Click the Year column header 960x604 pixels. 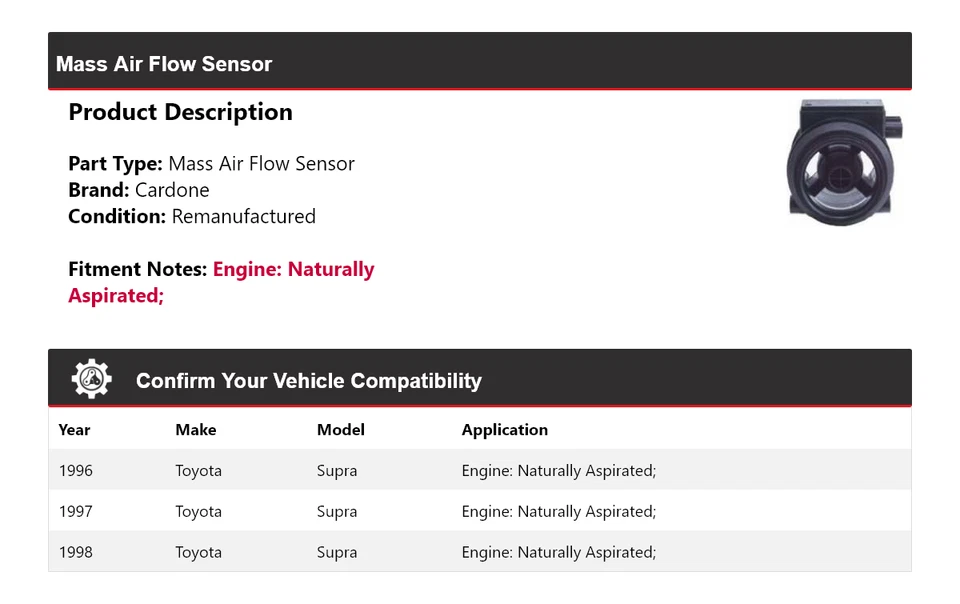click(74, 430)
